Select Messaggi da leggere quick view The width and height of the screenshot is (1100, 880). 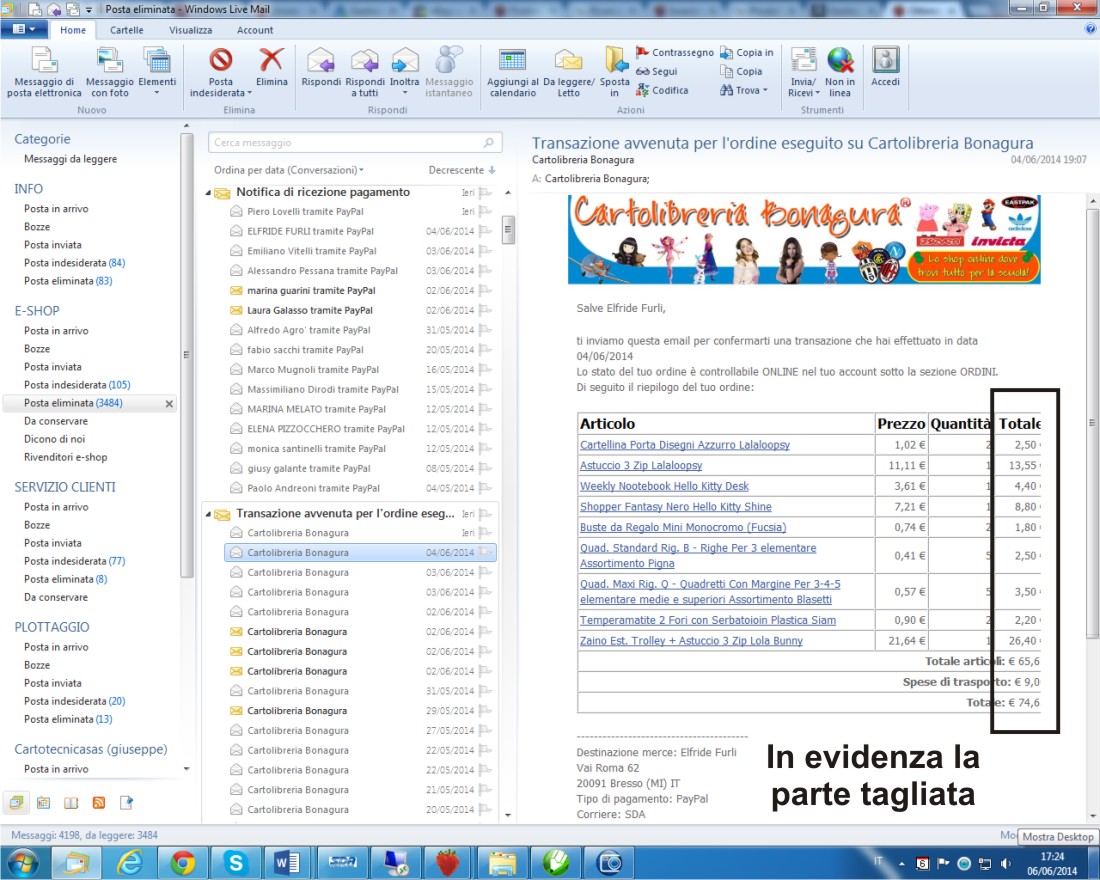[70, 159]
